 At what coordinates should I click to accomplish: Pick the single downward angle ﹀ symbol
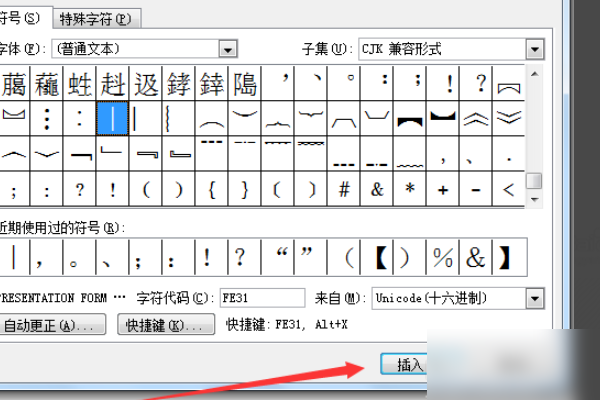pyautogui.click(x=47, y=154)
